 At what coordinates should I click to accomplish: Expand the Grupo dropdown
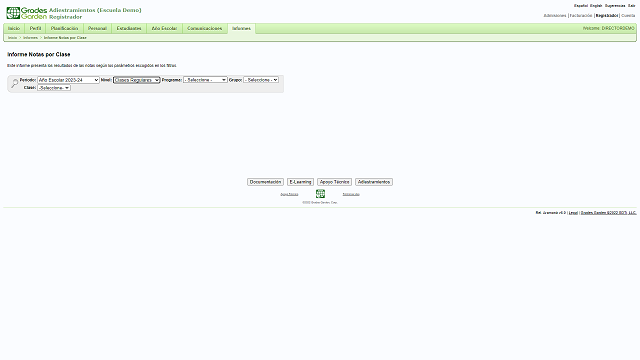261,80
